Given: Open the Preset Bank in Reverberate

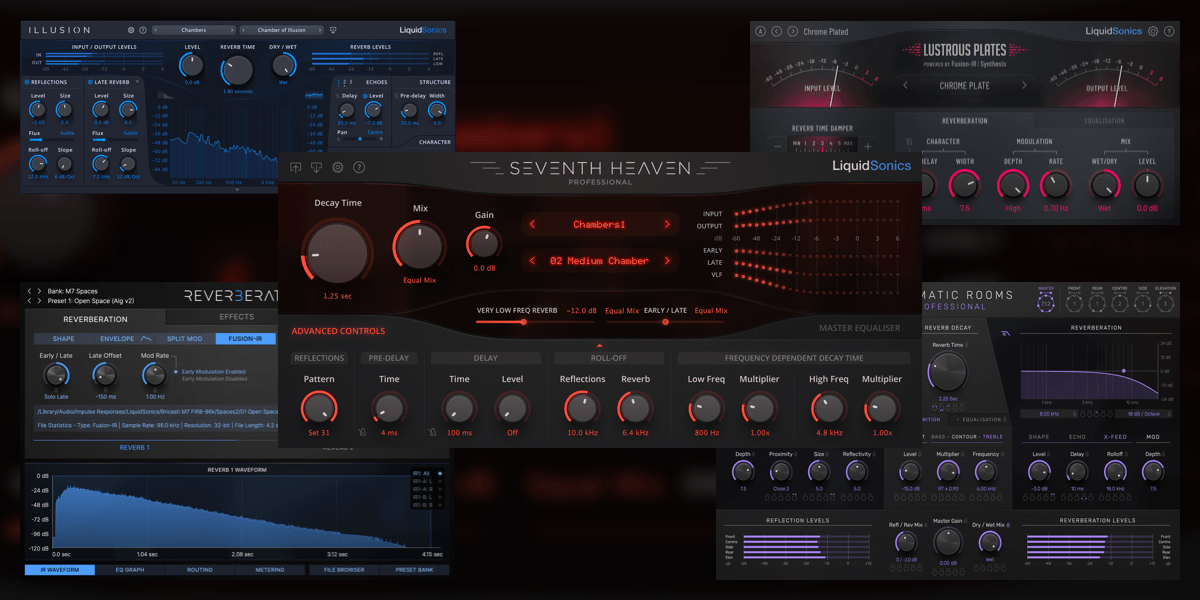Looking at the screenshot, I should pos(414,570).
